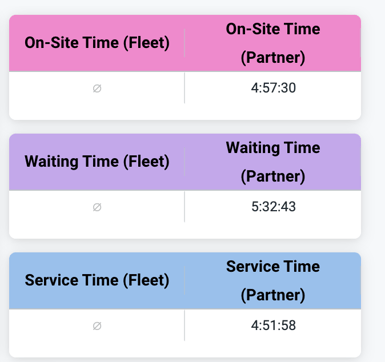The height and width of the screenshot is (362, 385).
Task: Select the Service Time (Partner) header
Action: coord(273,280)
